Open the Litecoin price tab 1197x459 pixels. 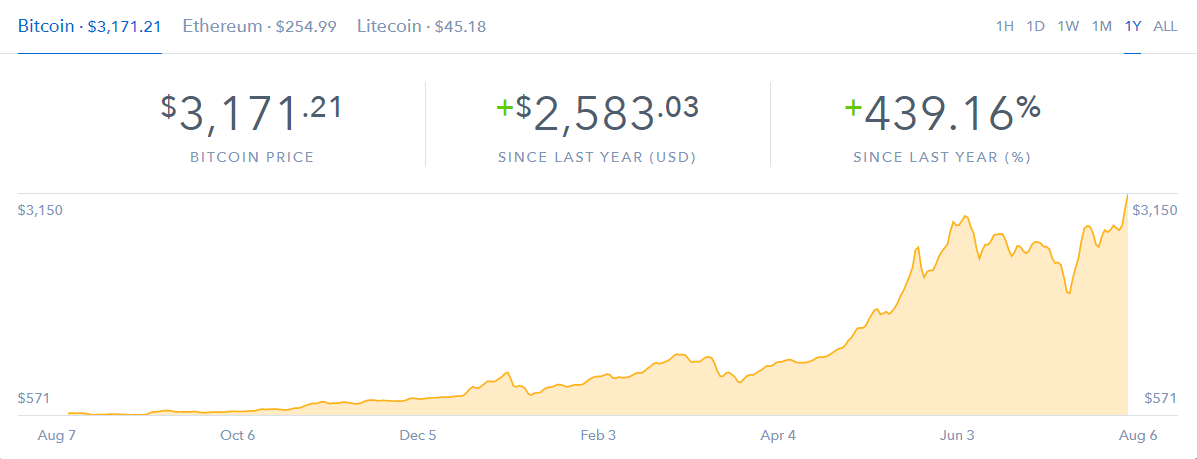[x=421, y=27]
